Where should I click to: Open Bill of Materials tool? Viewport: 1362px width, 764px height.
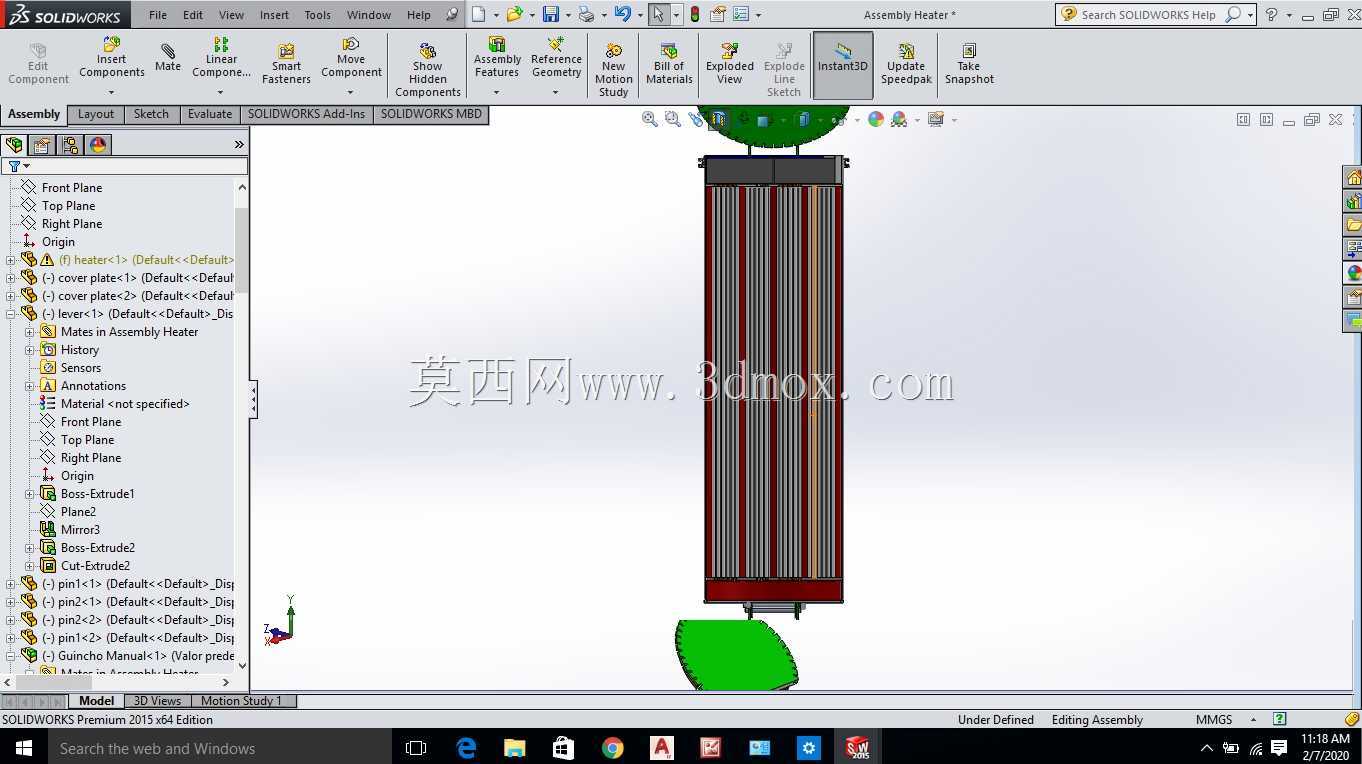click(669, 65)
